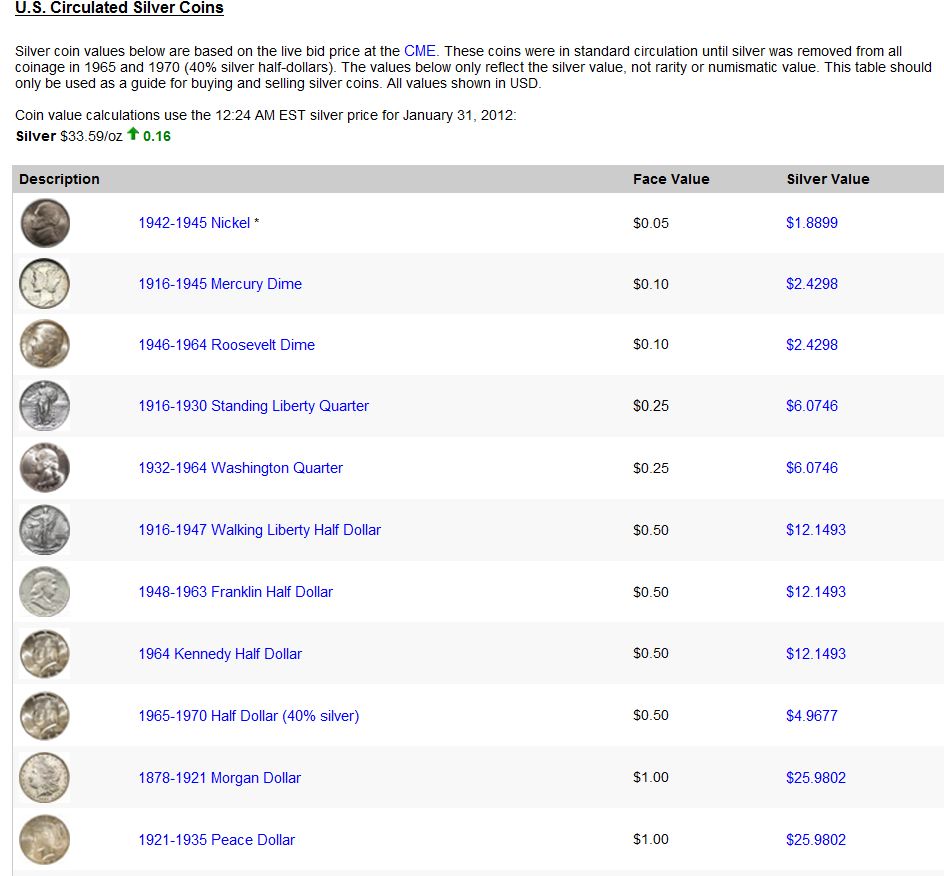The image size is (944, 876).
Task: Select the Washington Quarter coin image
Action: click(x=45, y=468)
